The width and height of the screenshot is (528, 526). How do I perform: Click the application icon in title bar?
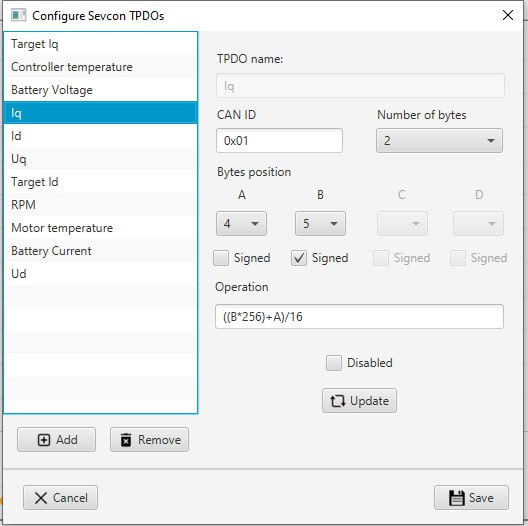(x=19, y=15)
